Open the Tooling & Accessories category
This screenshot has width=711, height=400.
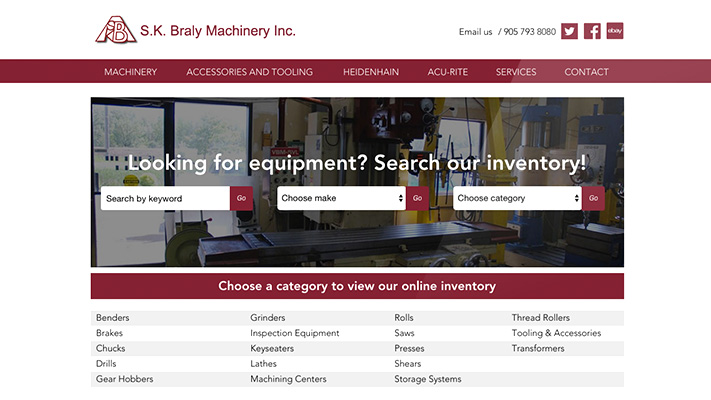pyautogui.click(x=556, y=333)
